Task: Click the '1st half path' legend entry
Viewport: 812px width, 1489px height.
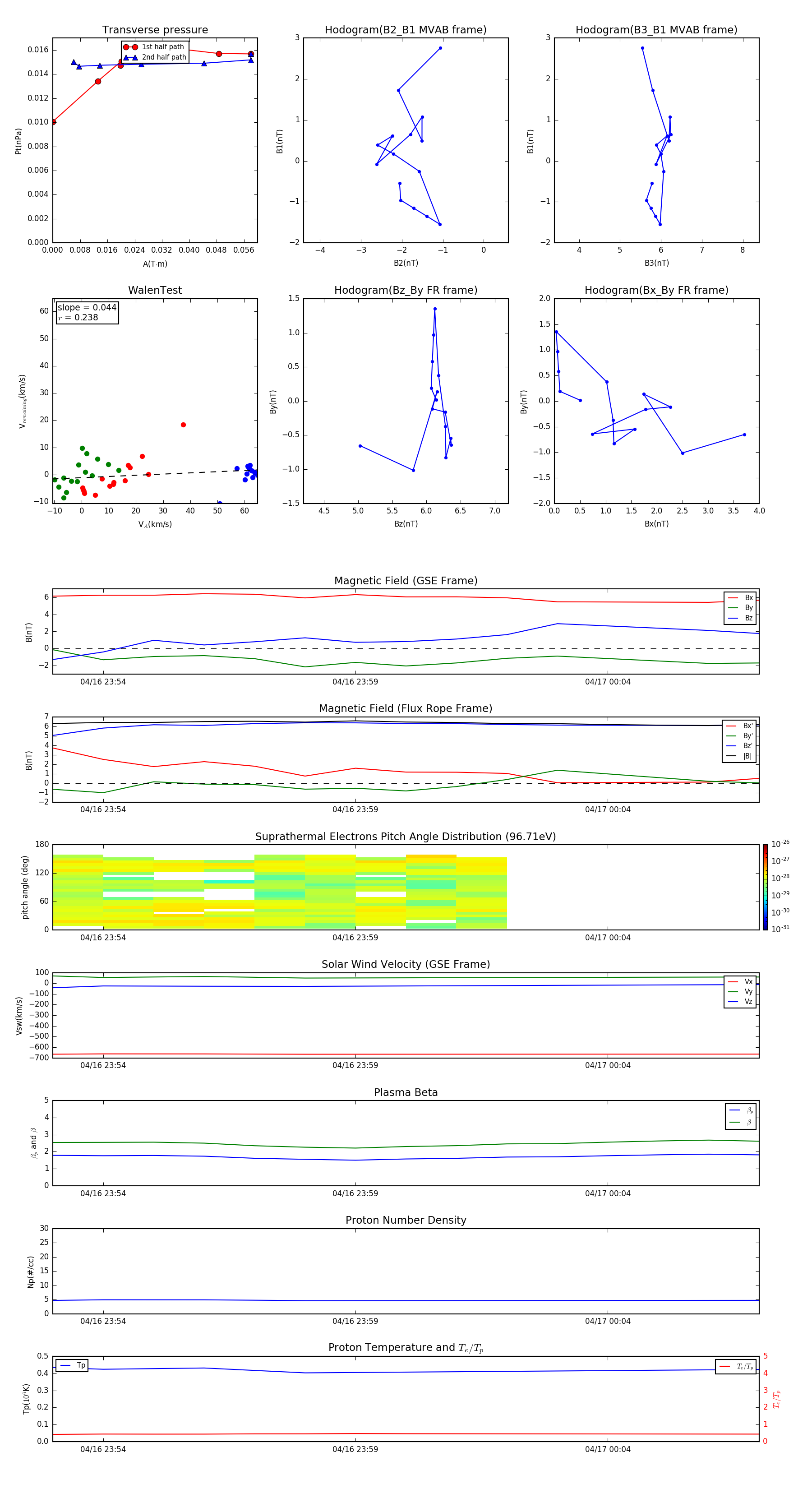Action: [154, 47]
